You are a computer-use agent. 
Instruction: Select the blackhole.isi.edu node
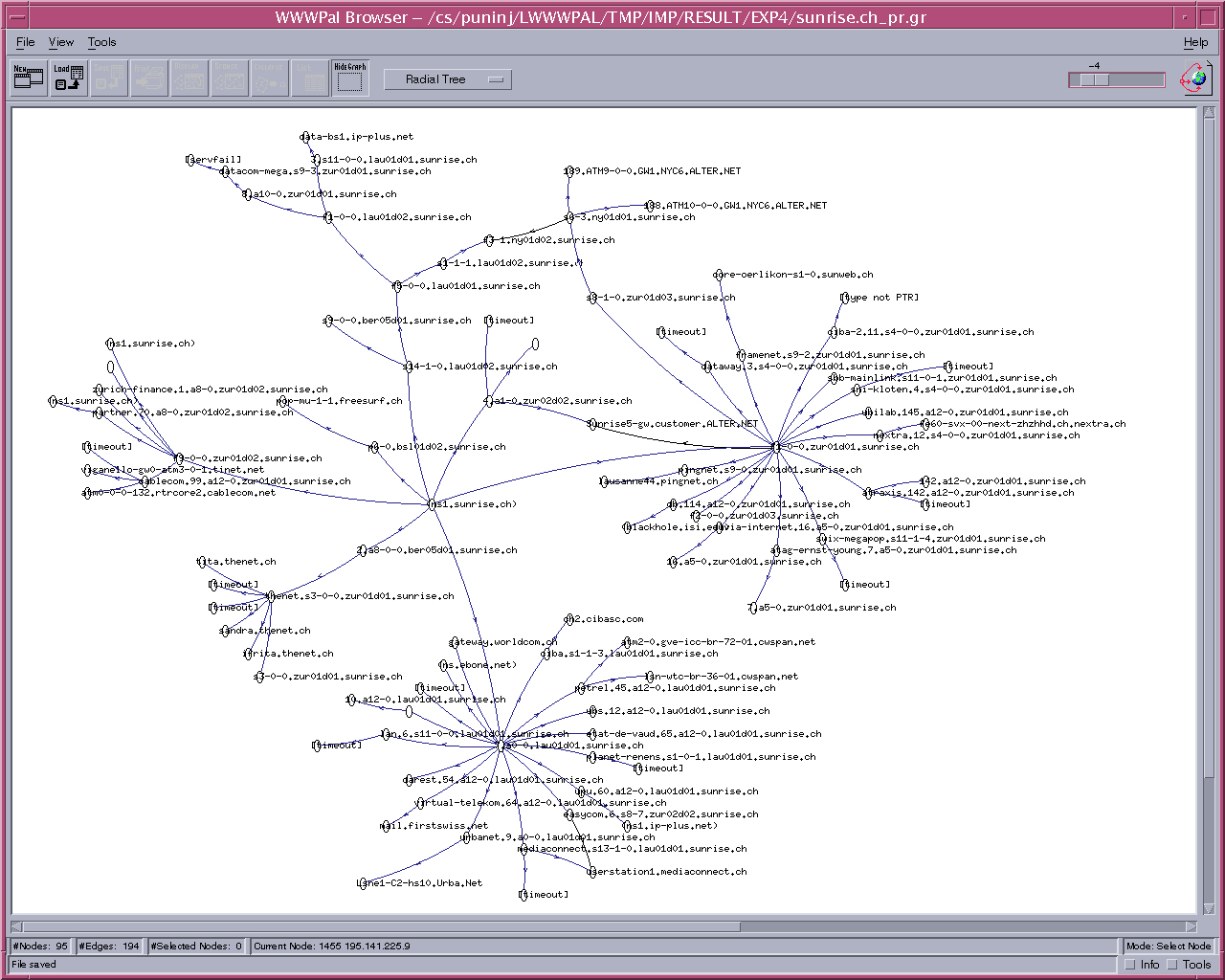tap(628, 527)
